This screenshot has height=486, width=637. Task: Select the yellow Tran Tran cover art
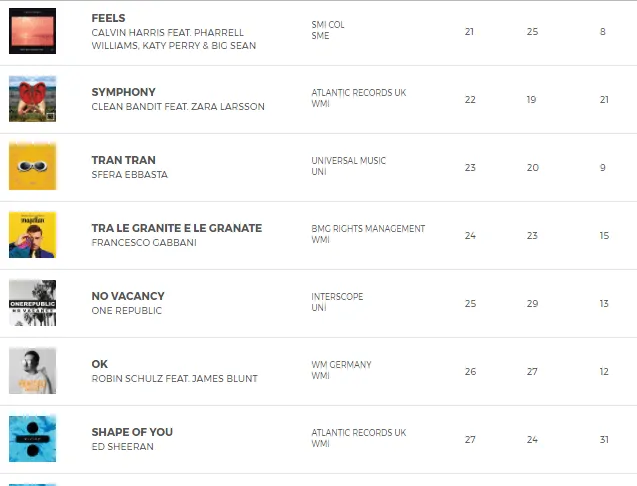(33, 167)
